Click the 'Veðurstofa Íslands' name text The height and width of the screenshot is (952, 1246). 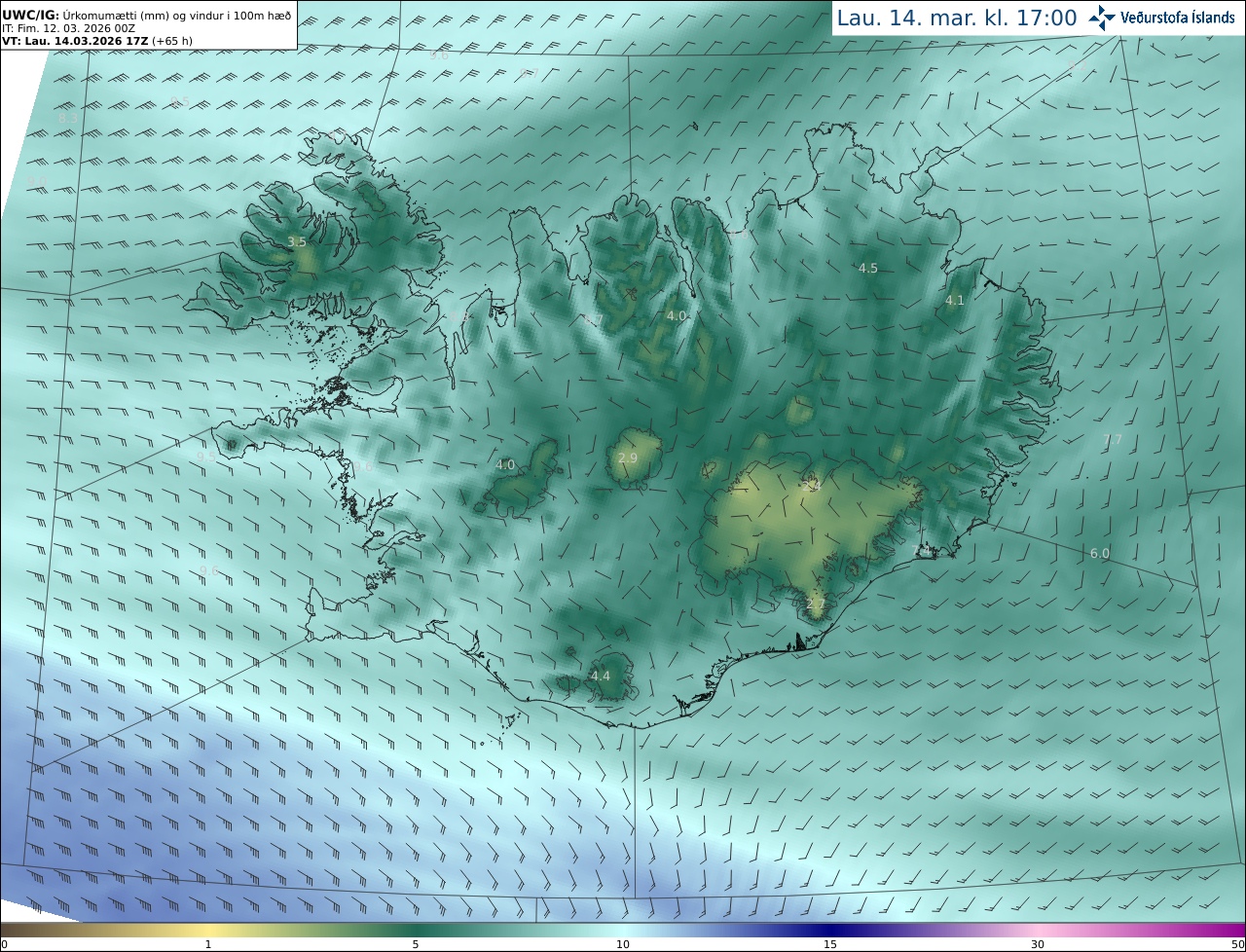click(x=1178, y=18)
